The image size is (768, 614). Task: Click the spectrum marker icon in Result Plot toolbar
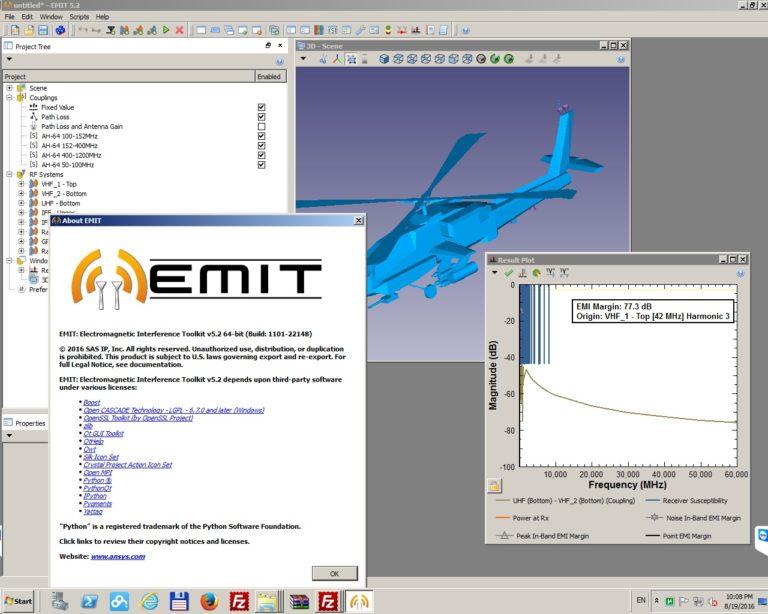pos(523,273)
